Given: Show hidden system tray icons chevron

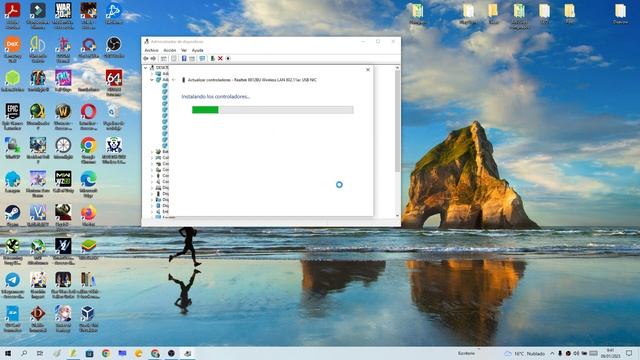Looking at the screenshot, I should coord(552,353).
